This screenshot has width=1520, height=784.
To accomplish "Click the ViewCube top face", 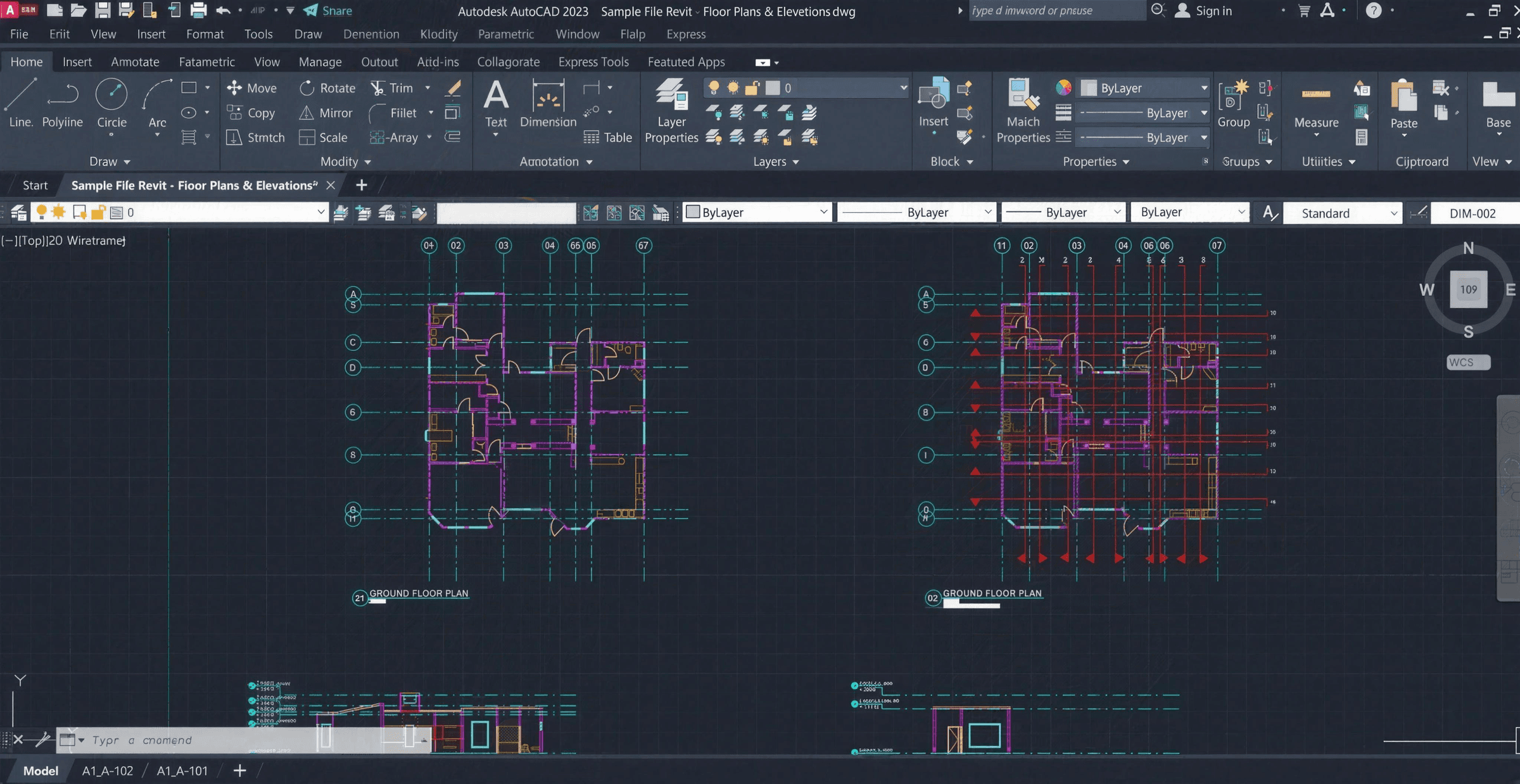I will coord(1468,289).
